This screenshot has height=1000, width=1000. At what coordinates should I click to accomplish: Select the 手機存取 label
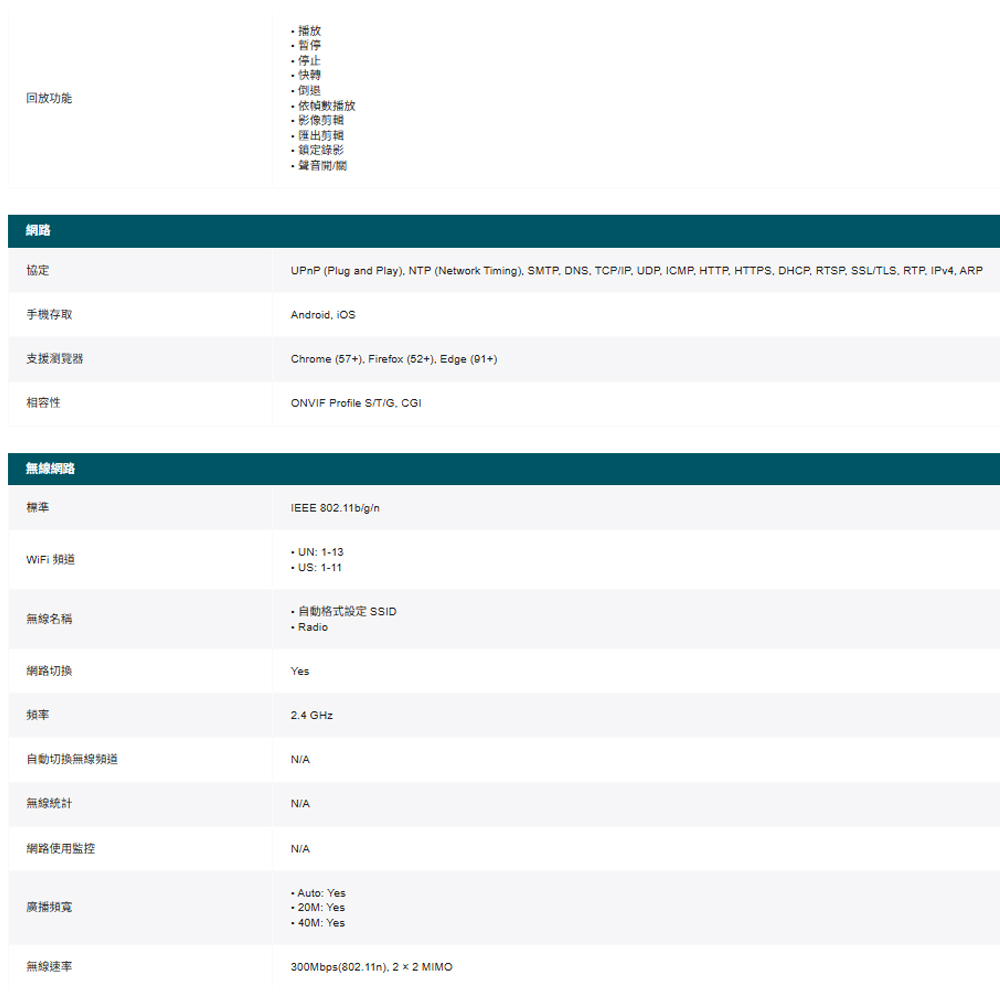click(49, 315)
